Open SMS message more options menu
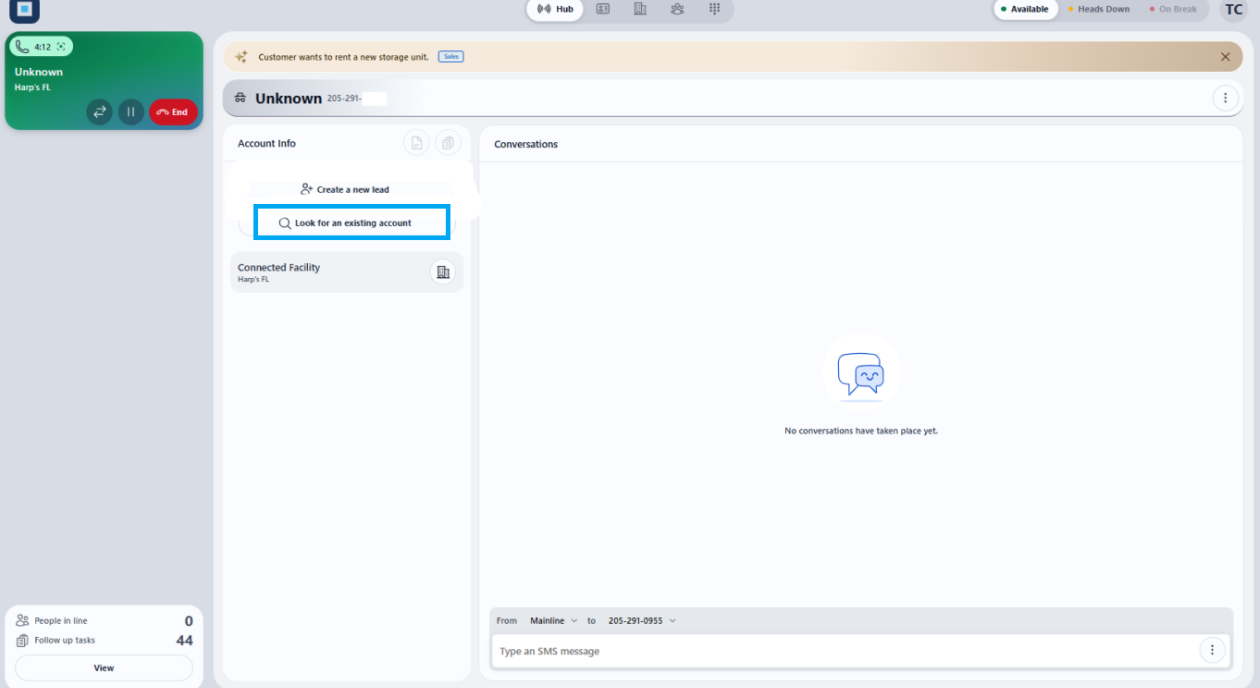The image size is (1260, 688). 1212,650
